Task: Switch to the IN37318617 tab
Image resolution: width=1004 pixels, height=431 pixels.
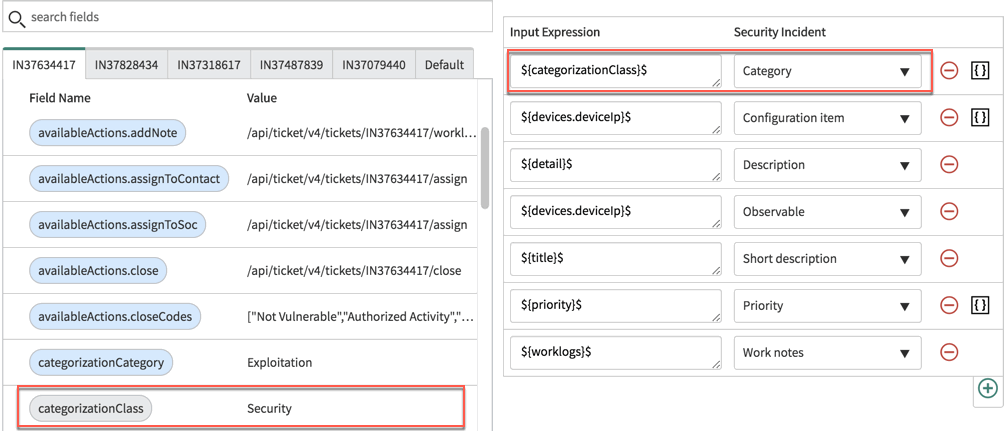Action: pyautogui.click(x=209, y=65)
